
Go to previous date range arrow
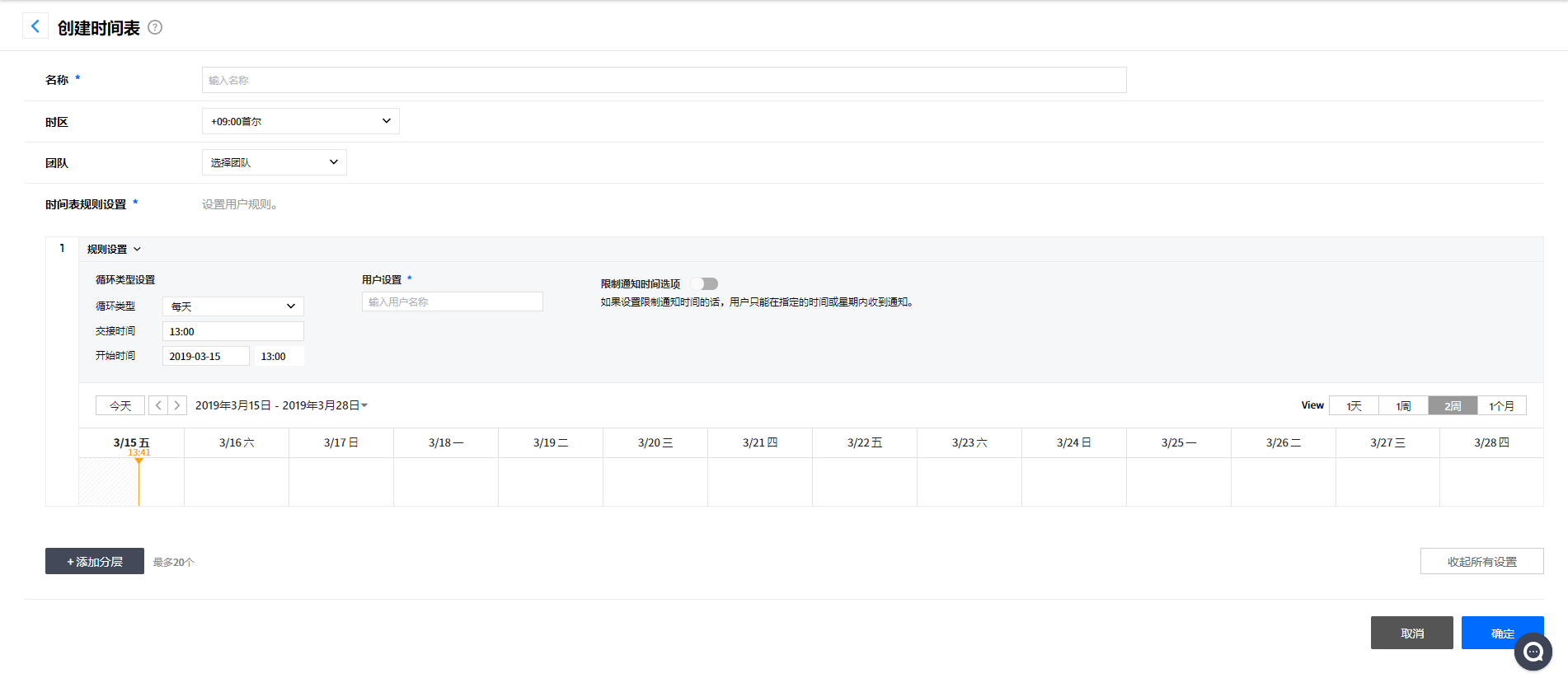(x=158, y=405)
